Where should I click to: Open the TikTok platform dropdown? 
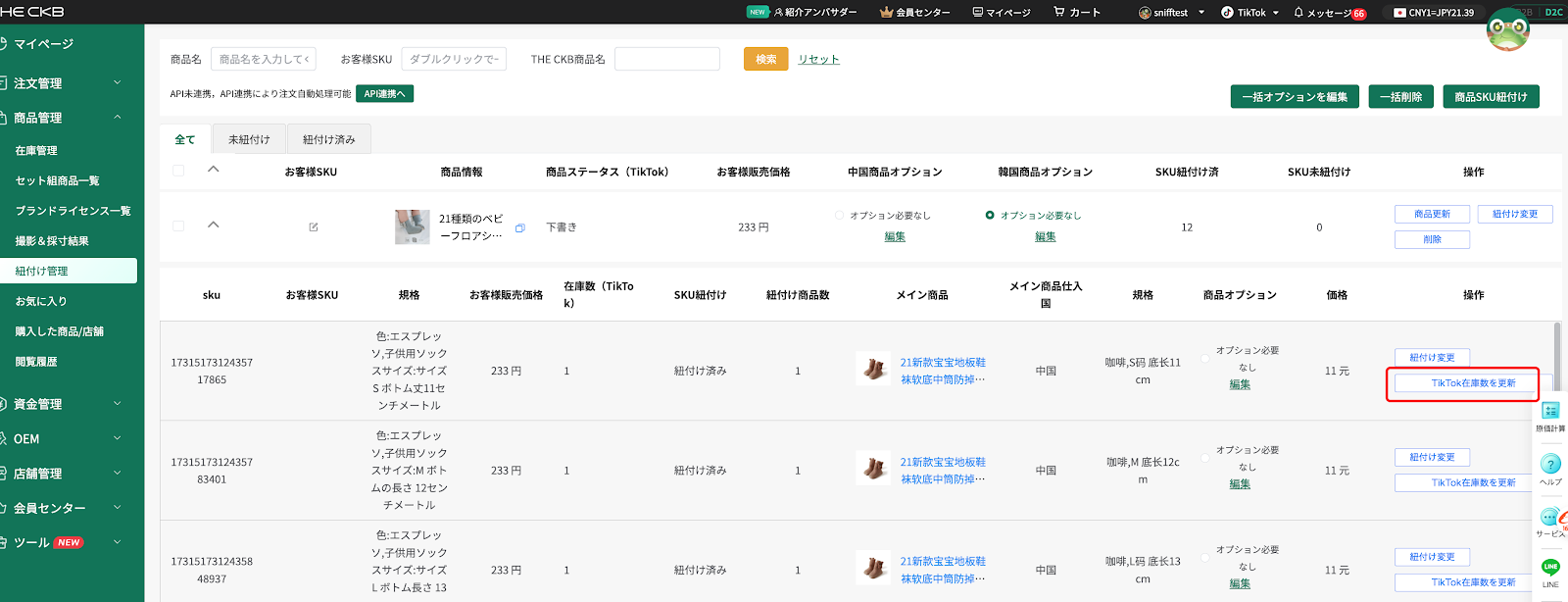tap(1250, 13)
